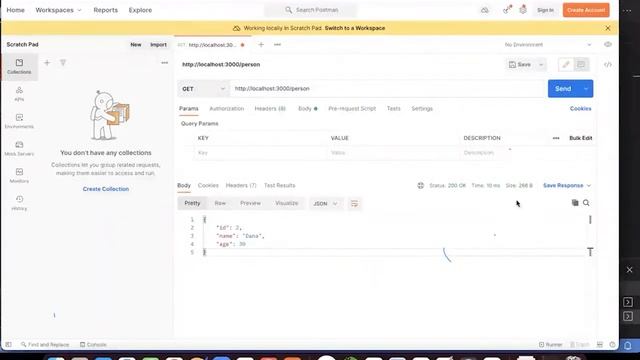Expand the Workspaces menu

[x=58, y=10]
